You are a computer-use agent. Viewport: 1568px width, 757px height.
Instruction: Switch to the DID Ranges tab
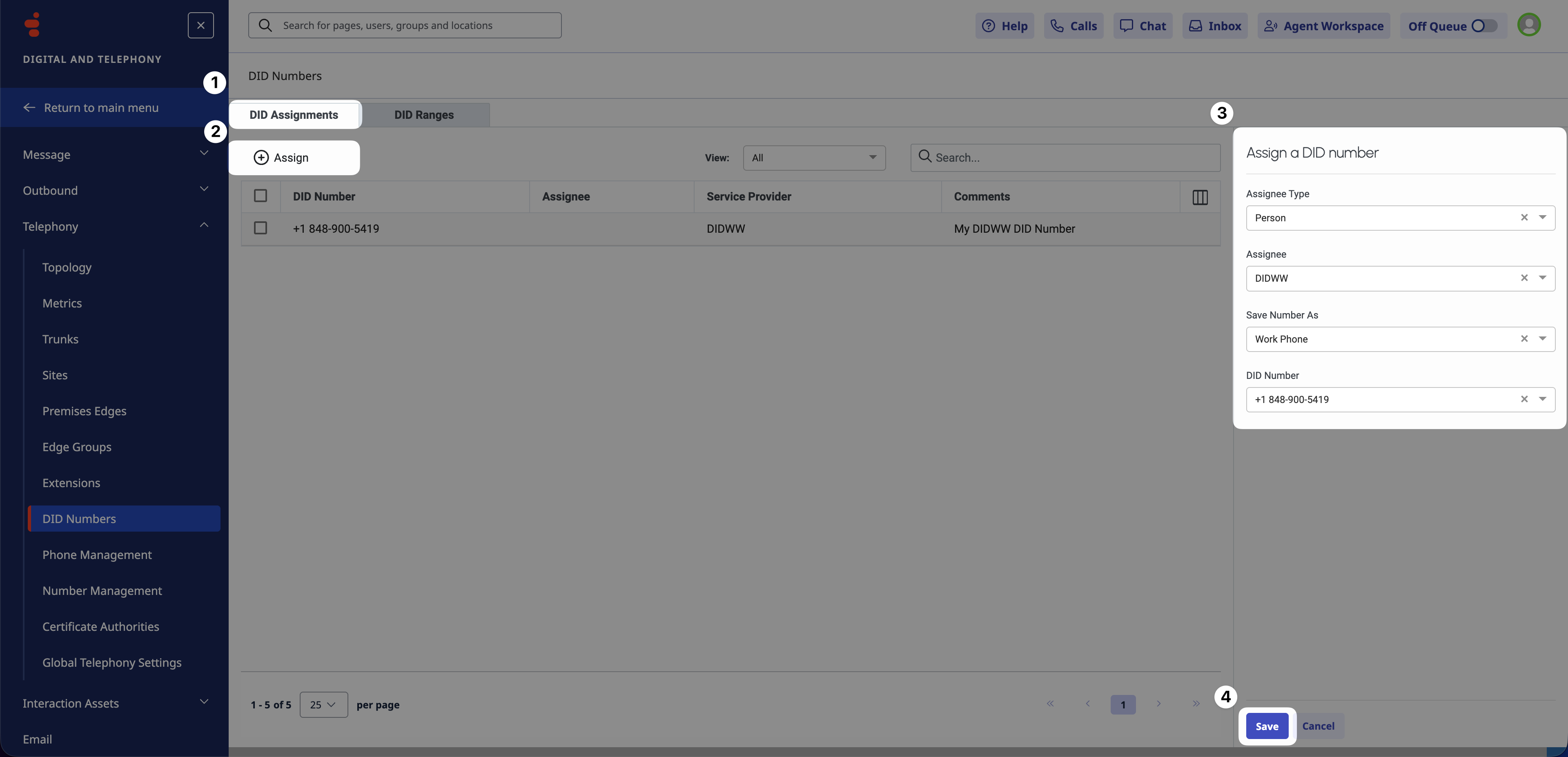[424, 115]
